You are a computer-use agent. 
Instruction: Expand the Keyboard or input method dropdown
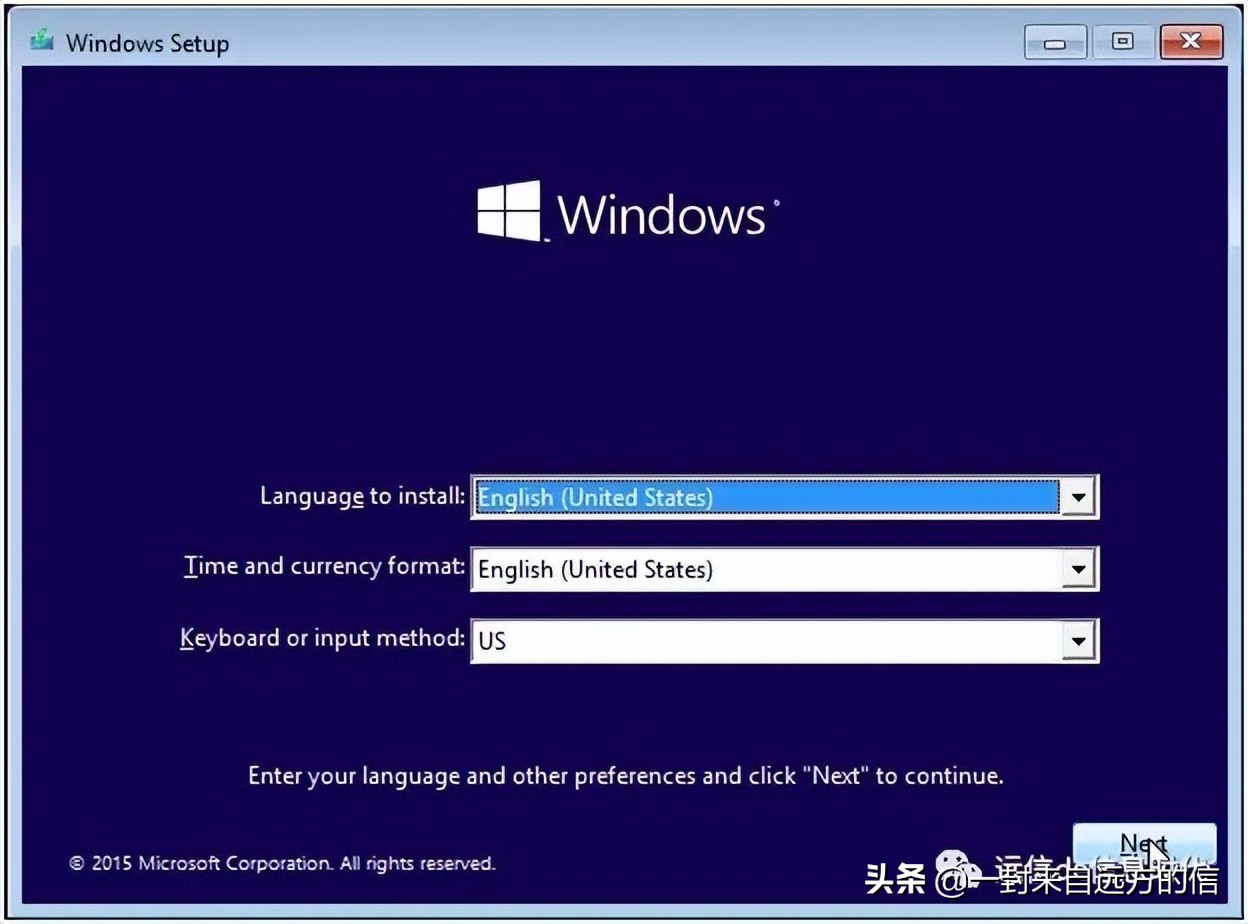click(x=1080, y=641)
